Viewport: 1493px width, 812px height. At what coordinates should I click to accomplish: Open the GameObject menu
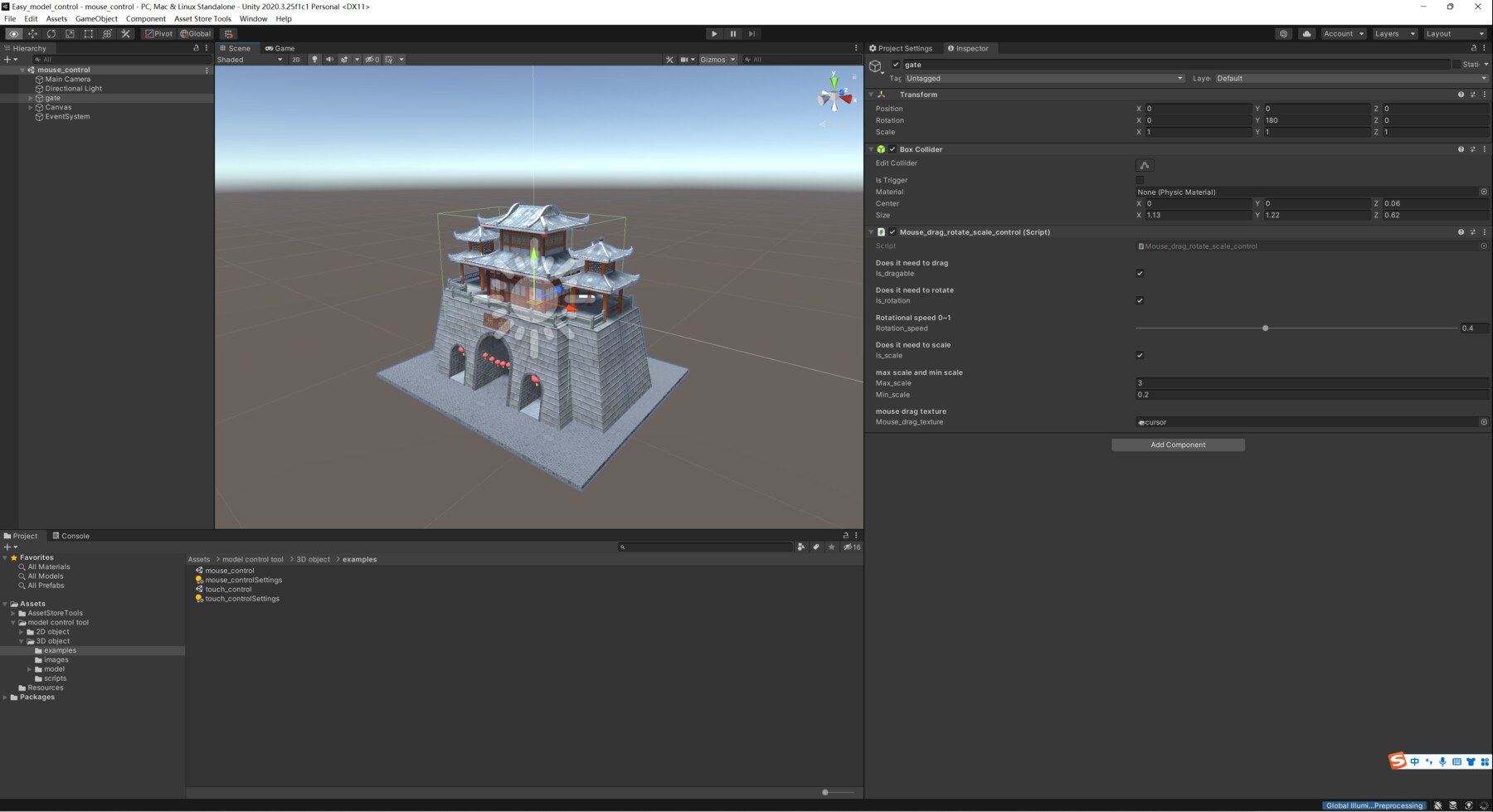96,18
